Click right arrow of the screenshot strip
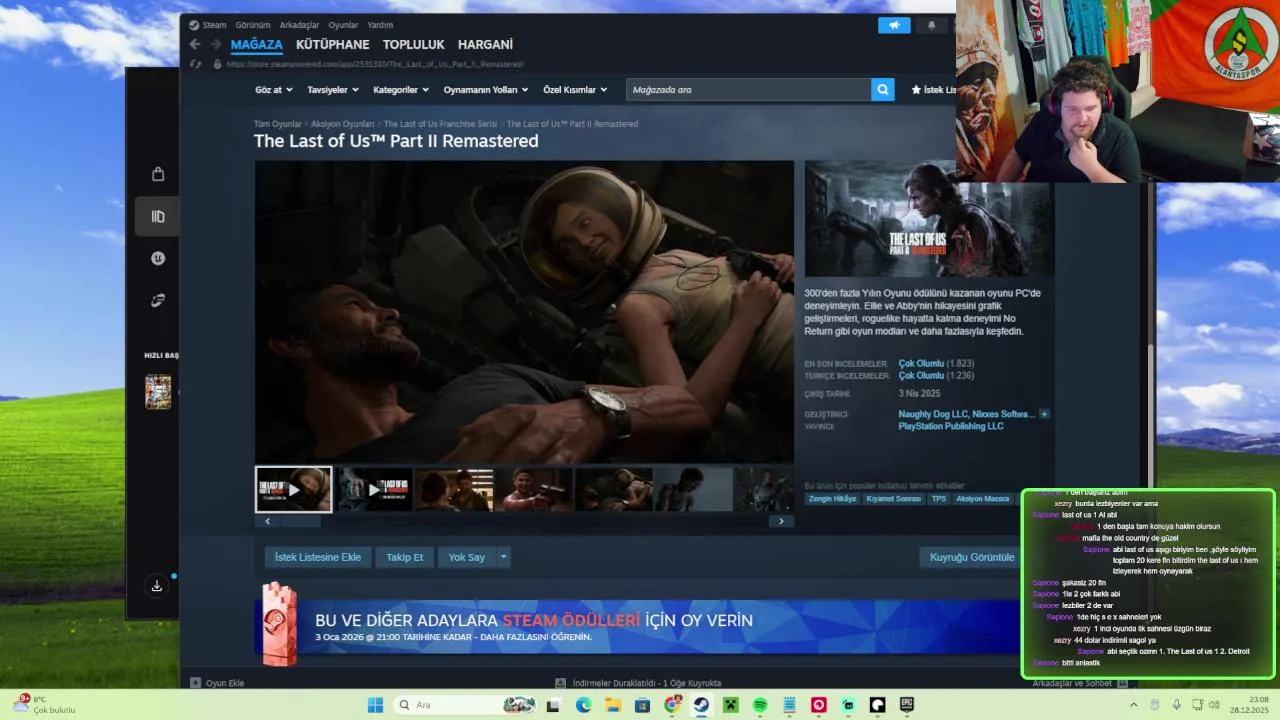Image resolution: width=1280 pixels, height=720 pixels. [x=781, y=521]
